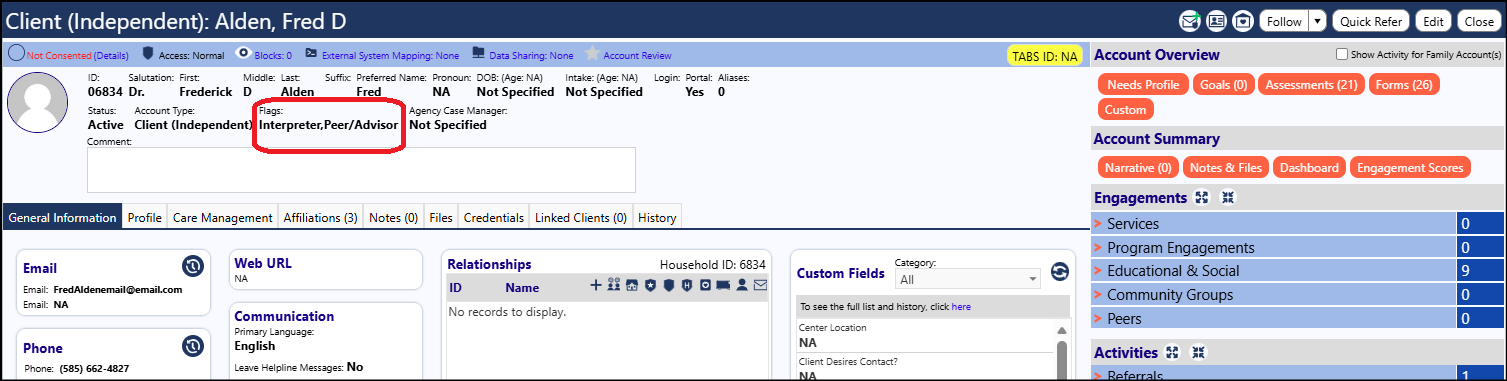Click the Edit button

(1433, 21)
